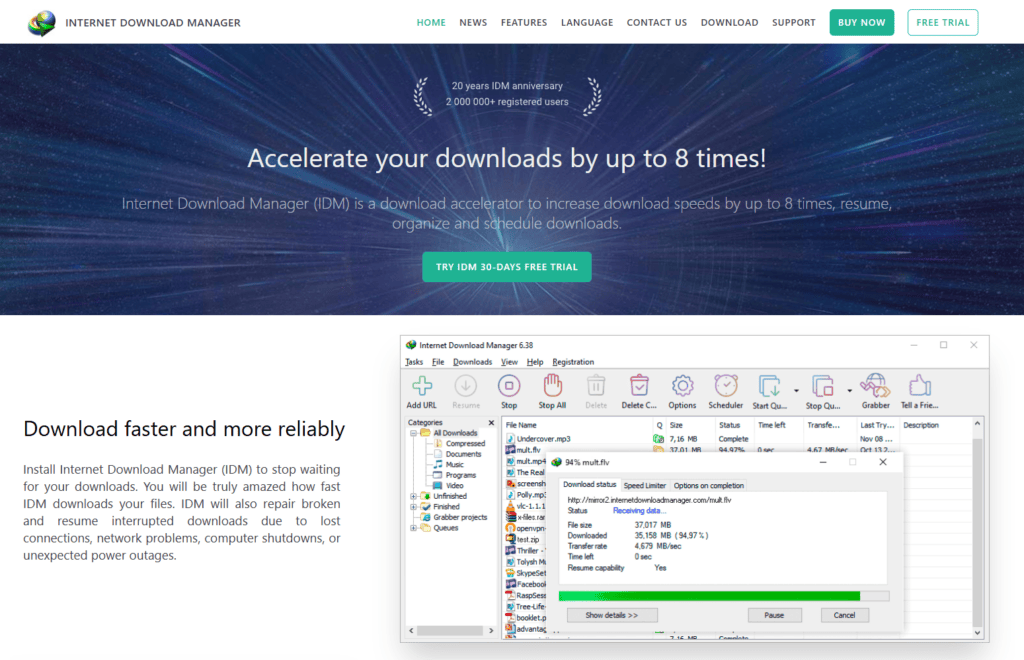The width and height of the screenshot is (1024, 660).
Task: Click the Categories horizontal scrollbar track
Action: pos(451,631)
